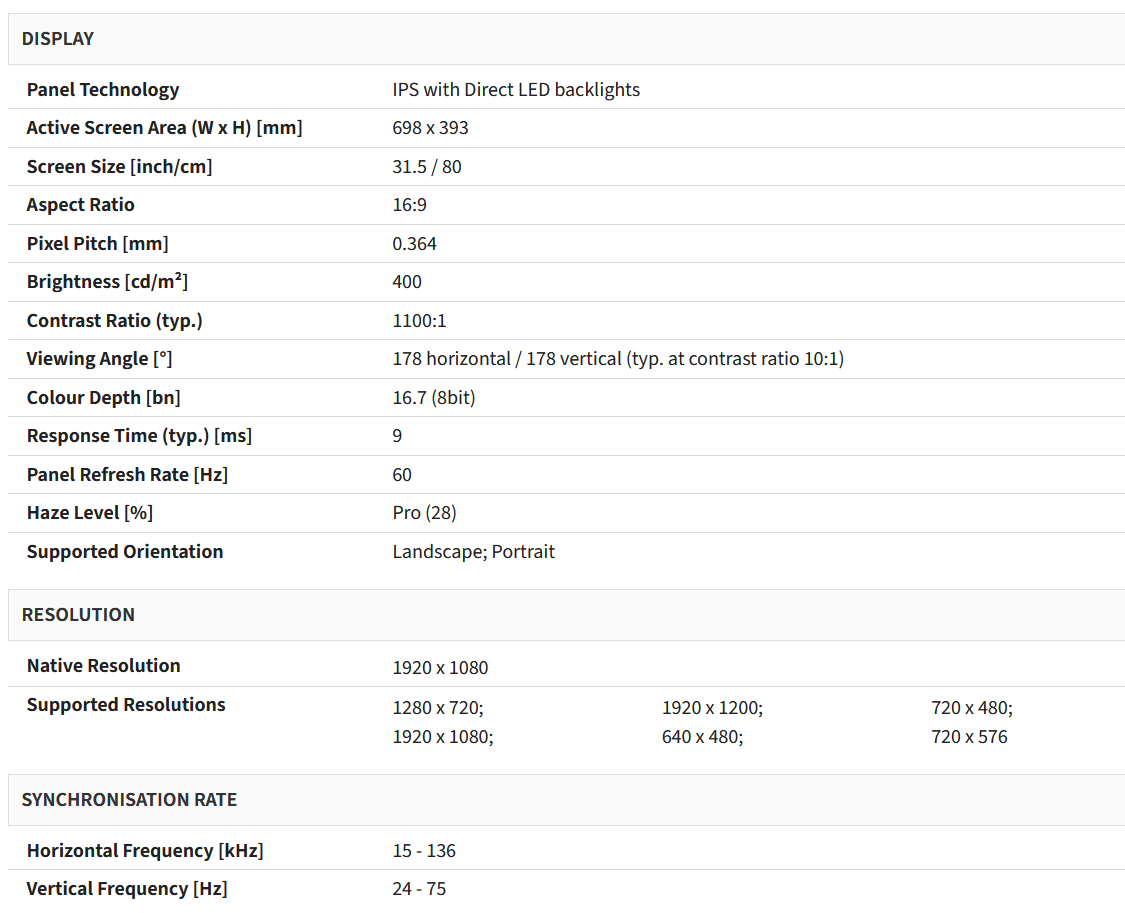1125x913 pixels.
Task: Click the Native Resolution 1920 x 1080 value
Action: click(440, 668)
